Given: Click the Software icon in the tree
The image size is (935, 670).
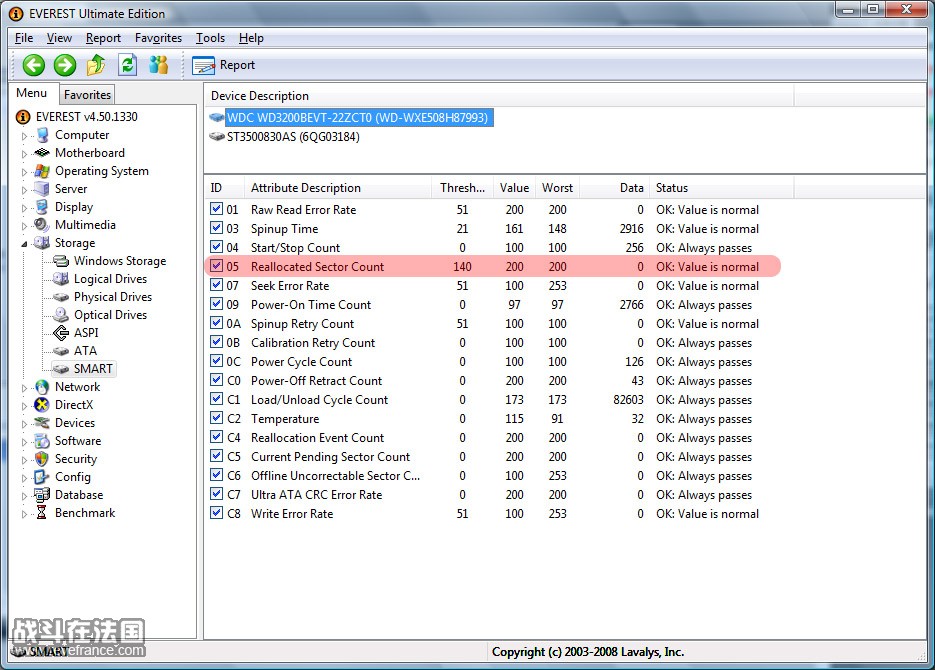Looking at the screenshot, I should click(x=42, y=441).
